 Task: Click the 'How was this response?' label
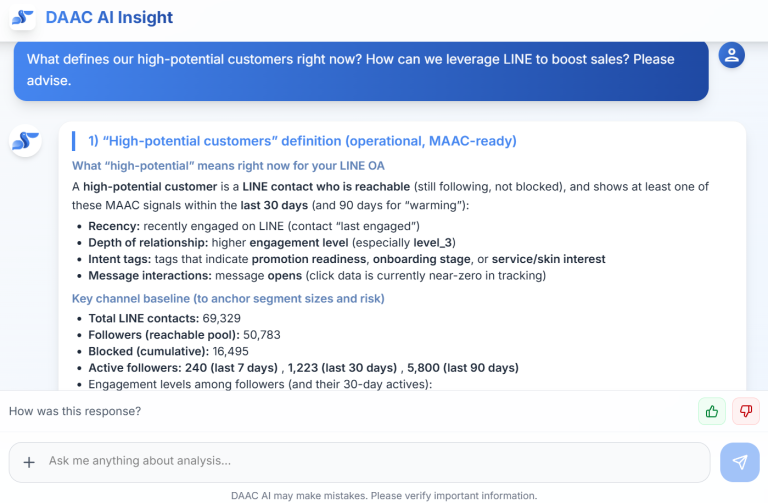click(x=75, y=411)
